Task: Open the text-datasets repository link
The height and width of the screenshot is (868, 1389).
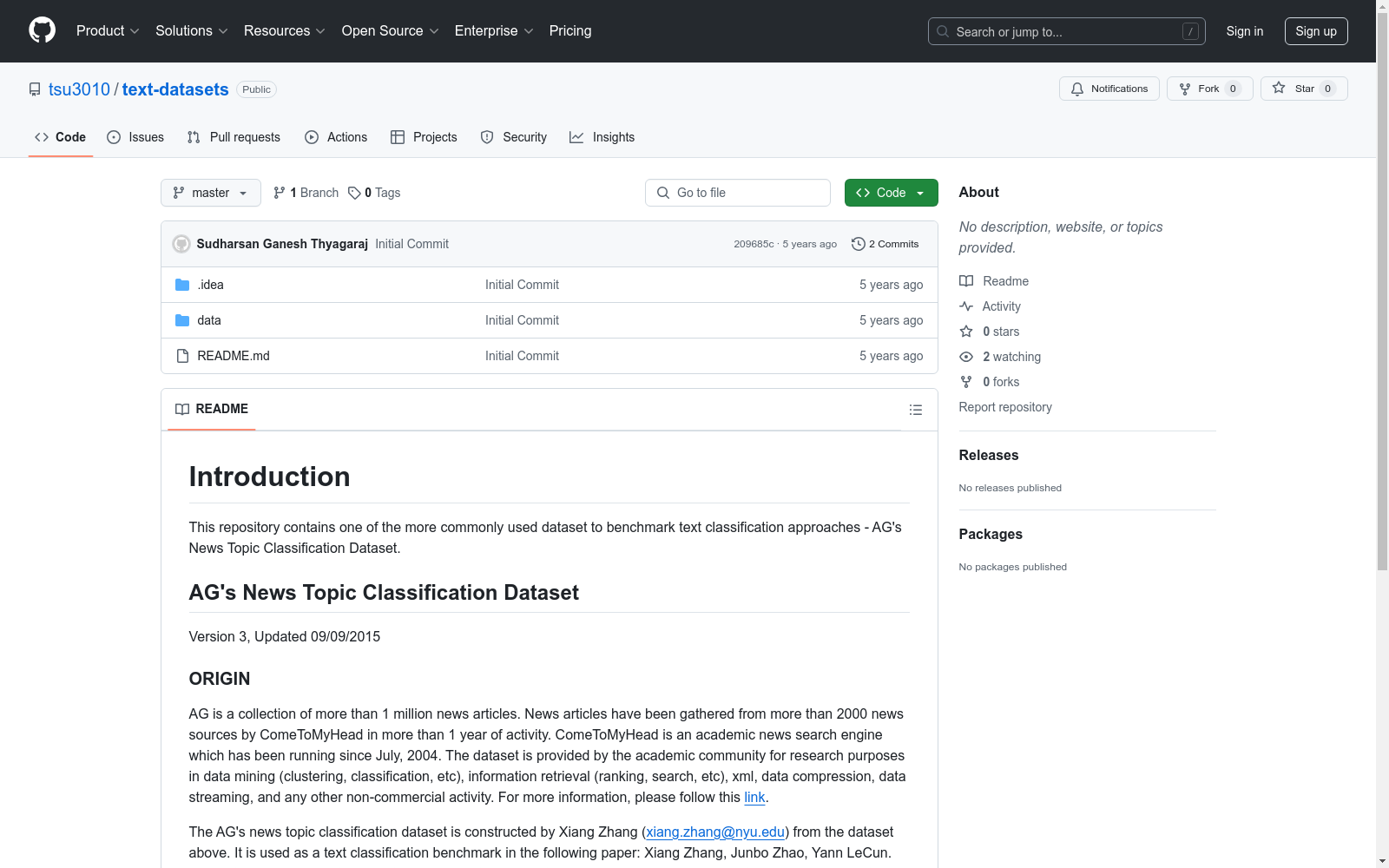Action: (175, 89)
